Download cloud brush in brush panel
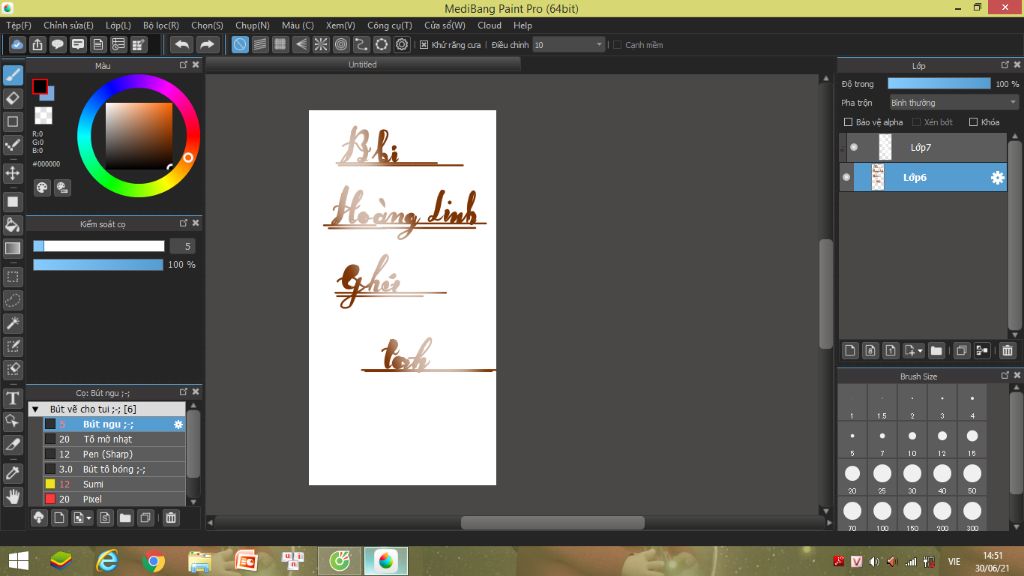1024x576 pixels. [x=39, y=518]
